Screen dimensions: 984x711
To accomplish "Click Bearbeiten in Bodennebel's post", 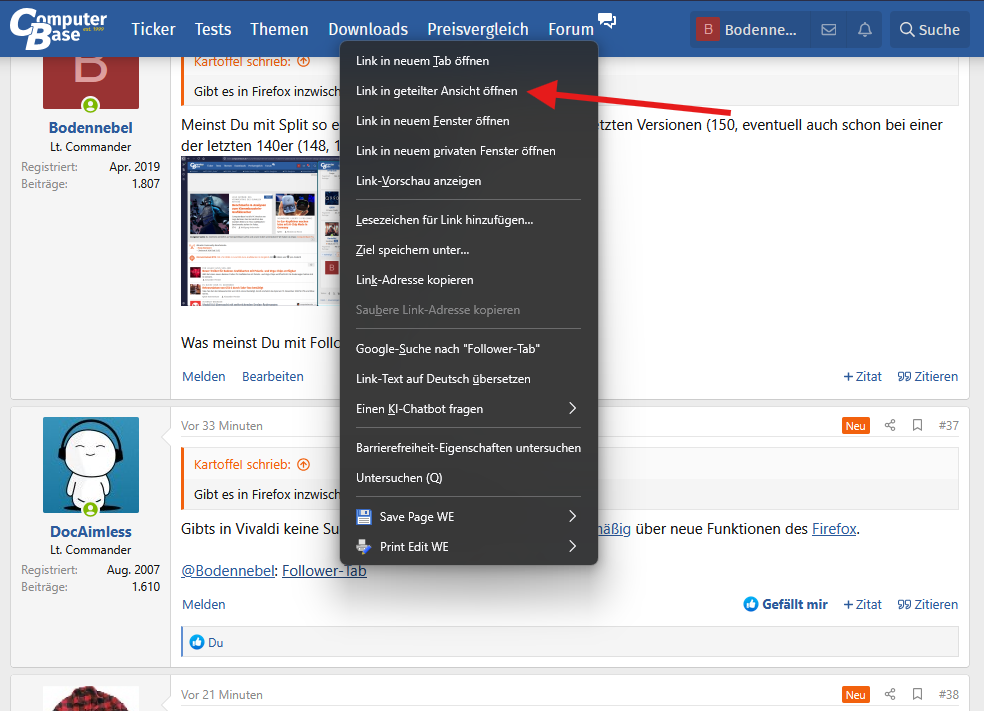I will [x=273, y=377].
